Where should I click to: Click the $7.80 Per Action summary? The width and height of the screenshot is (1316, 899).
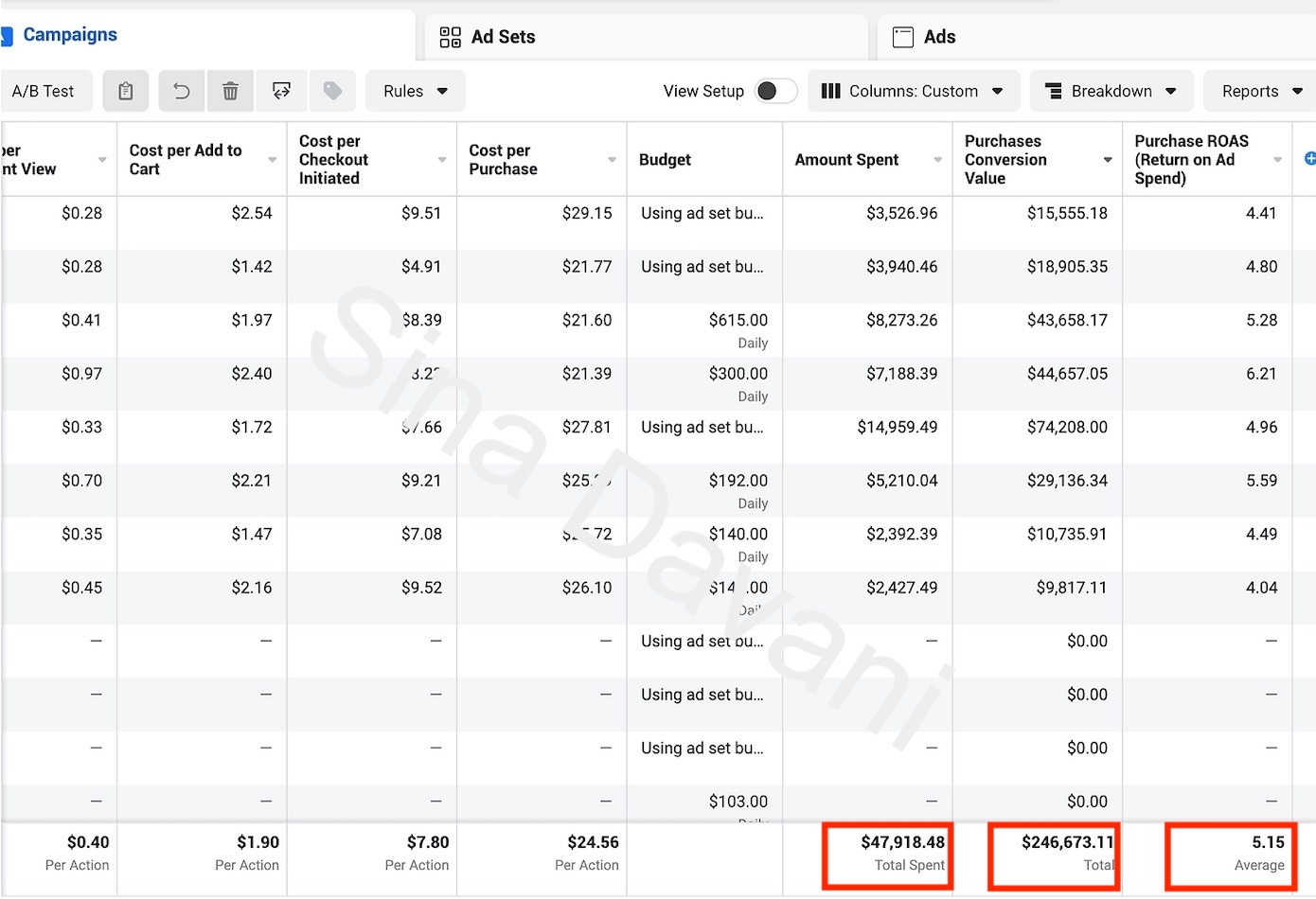coord(418,853)
